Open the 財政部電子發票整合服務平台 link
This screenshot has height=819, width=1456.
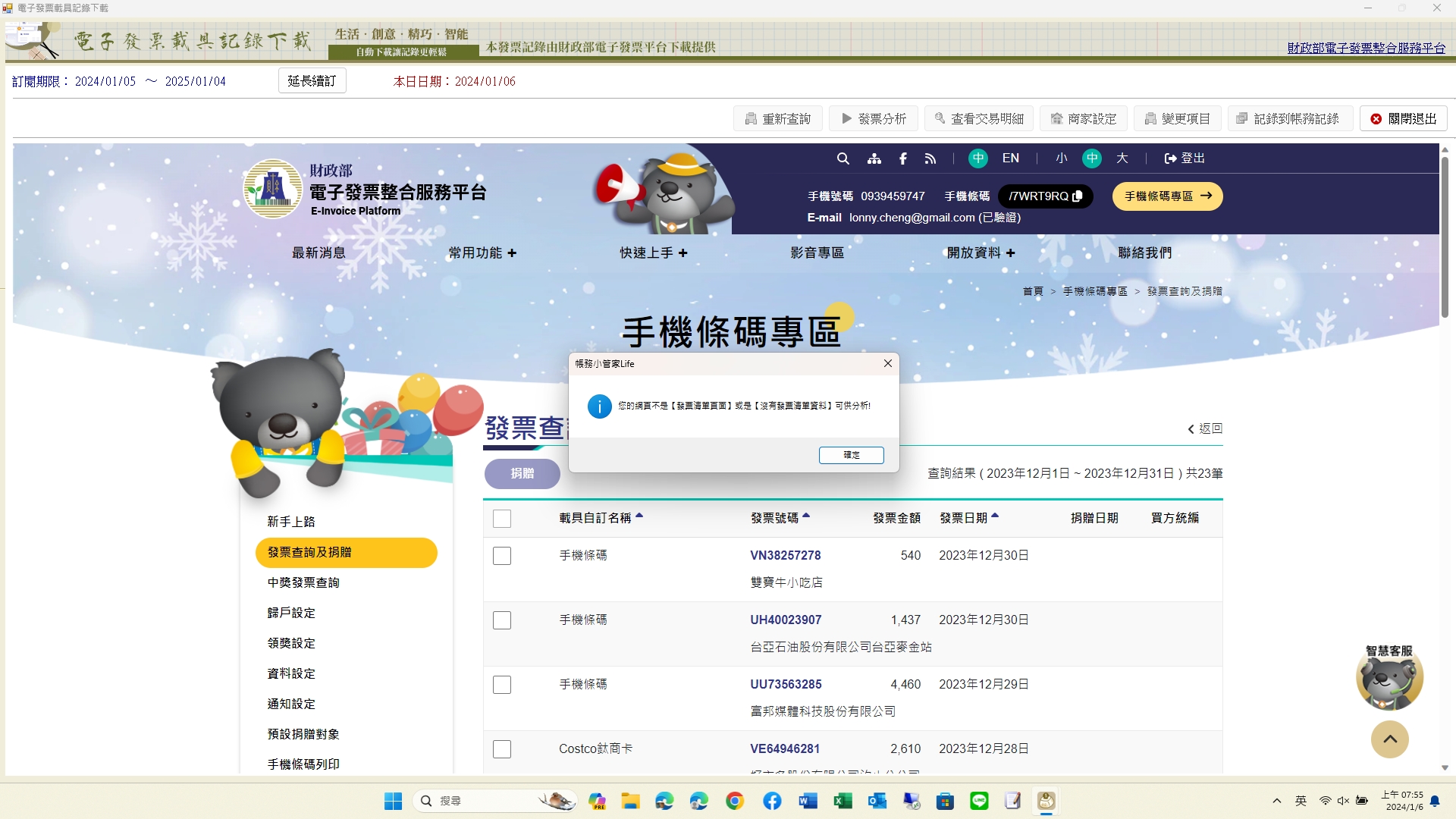click(x=1367, y=48)
